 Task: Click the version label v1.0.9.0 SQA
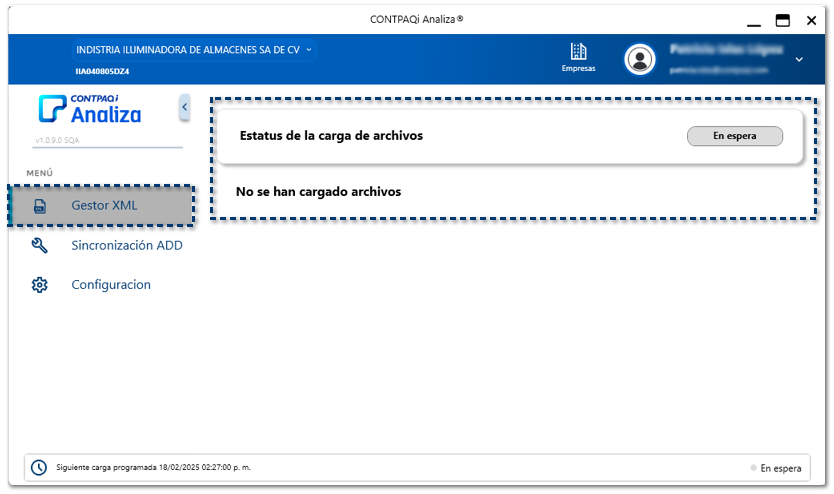click(57, 140)
